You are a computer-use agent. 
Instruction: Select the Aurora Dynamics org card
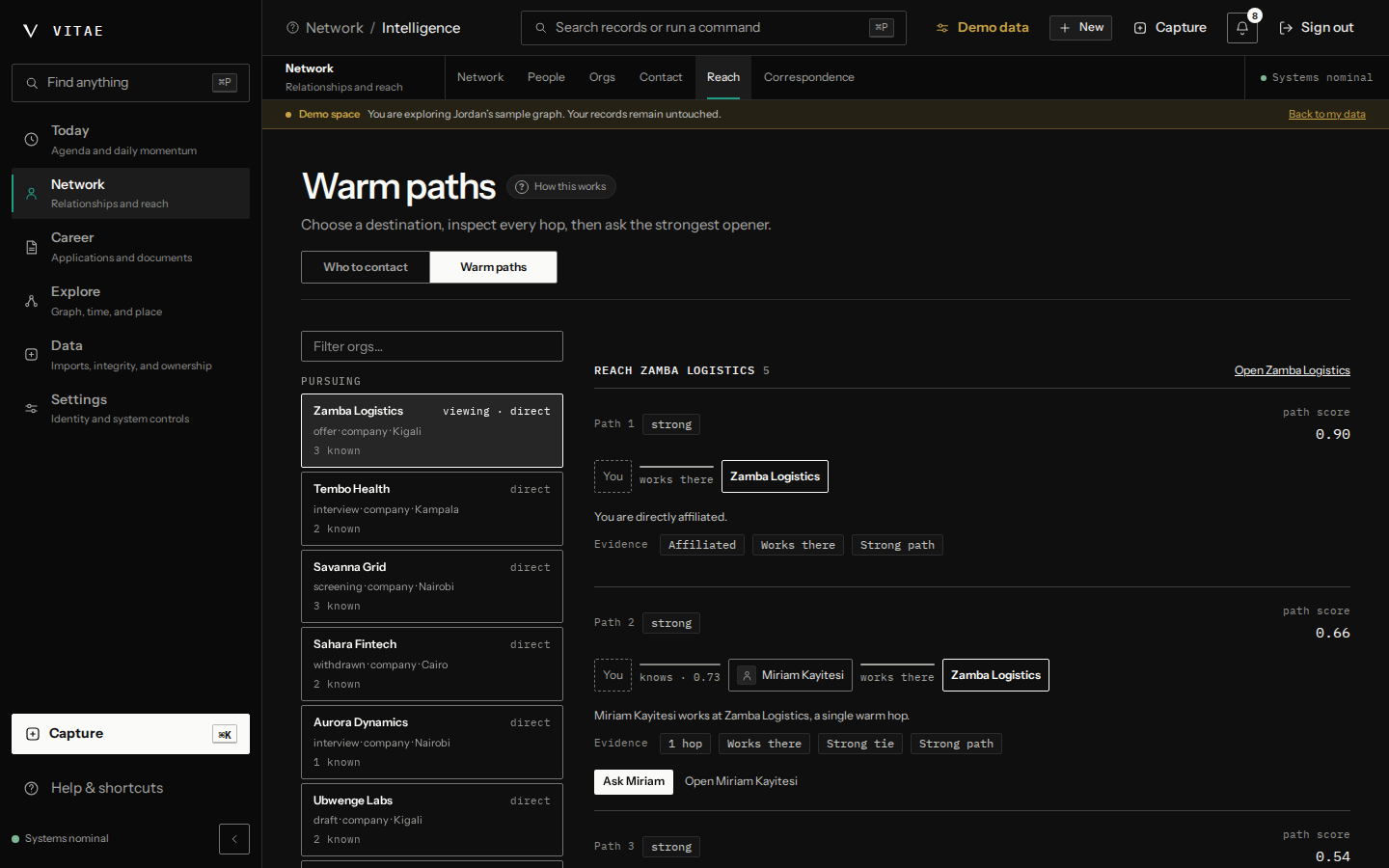pyautogui.click(x=432, y=742)
